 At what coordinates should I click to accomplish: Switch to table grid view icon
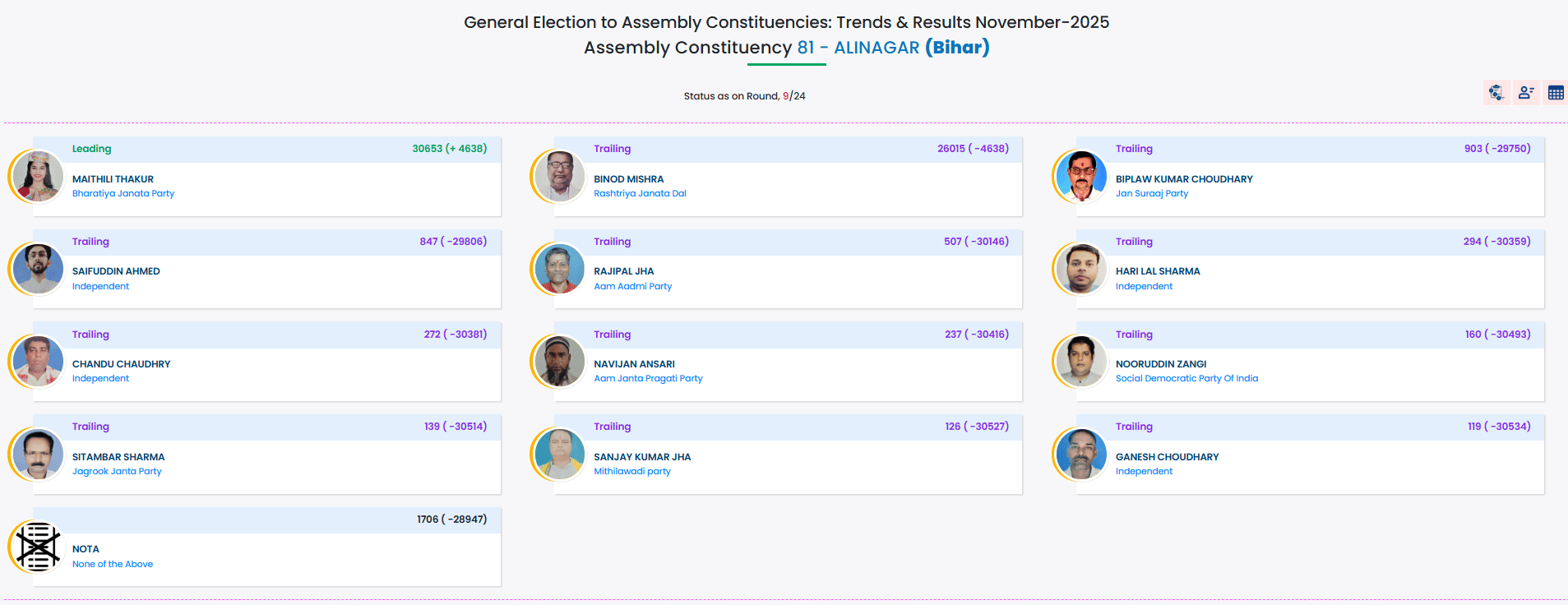click(1556, 92)
